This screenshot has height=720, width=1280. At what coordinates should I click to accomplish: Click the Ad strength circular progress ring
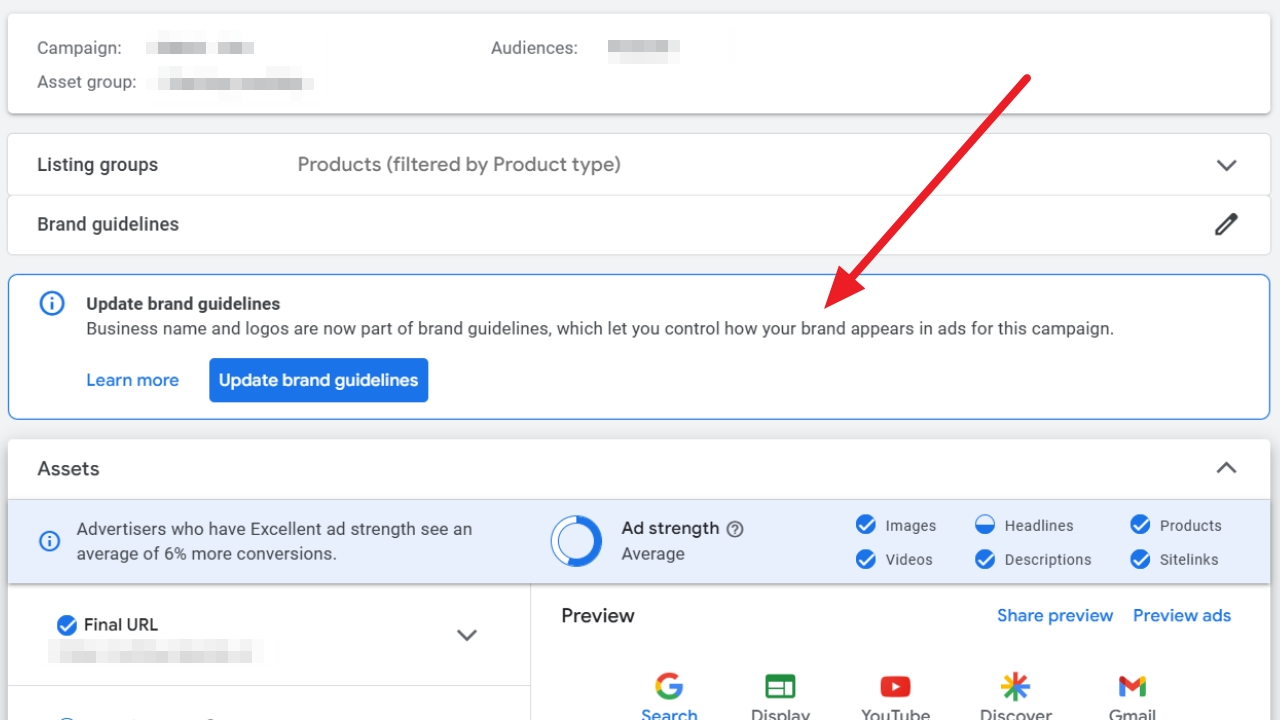point(576,541)
